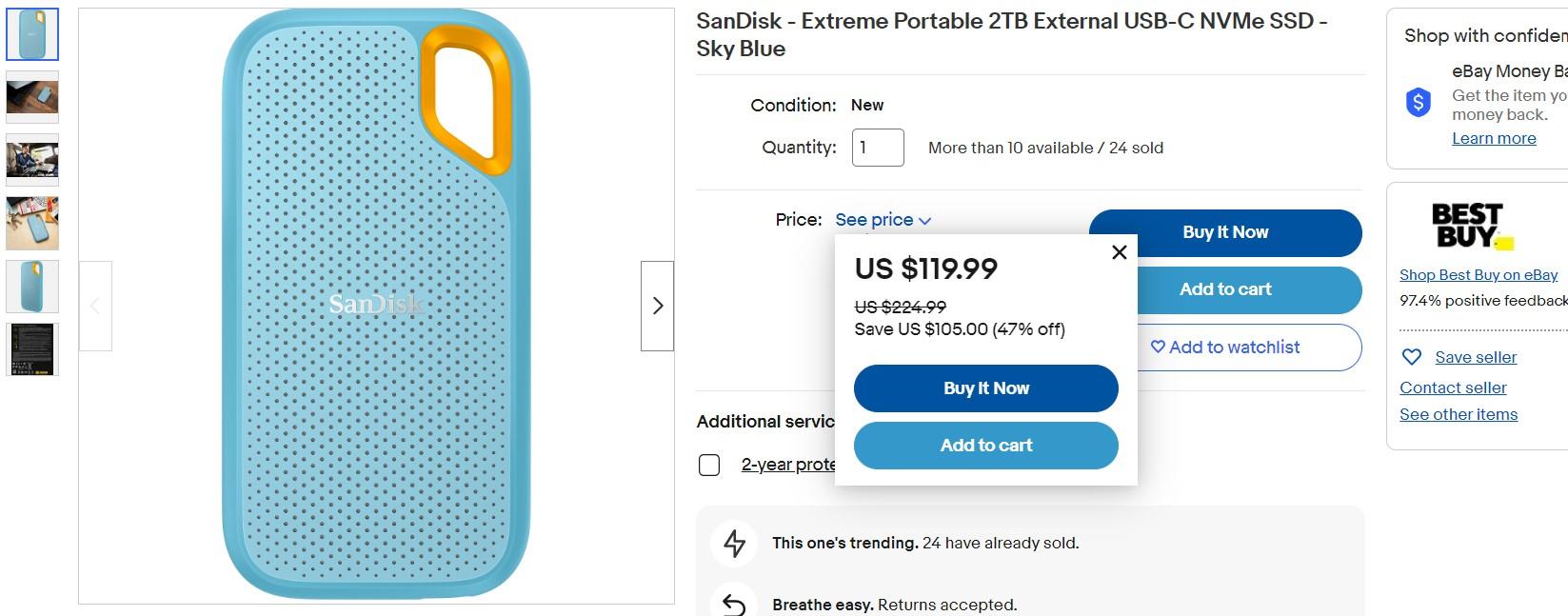Click Add to cart in the price popup
The image size is (1568, 616).
click(985, 446)
